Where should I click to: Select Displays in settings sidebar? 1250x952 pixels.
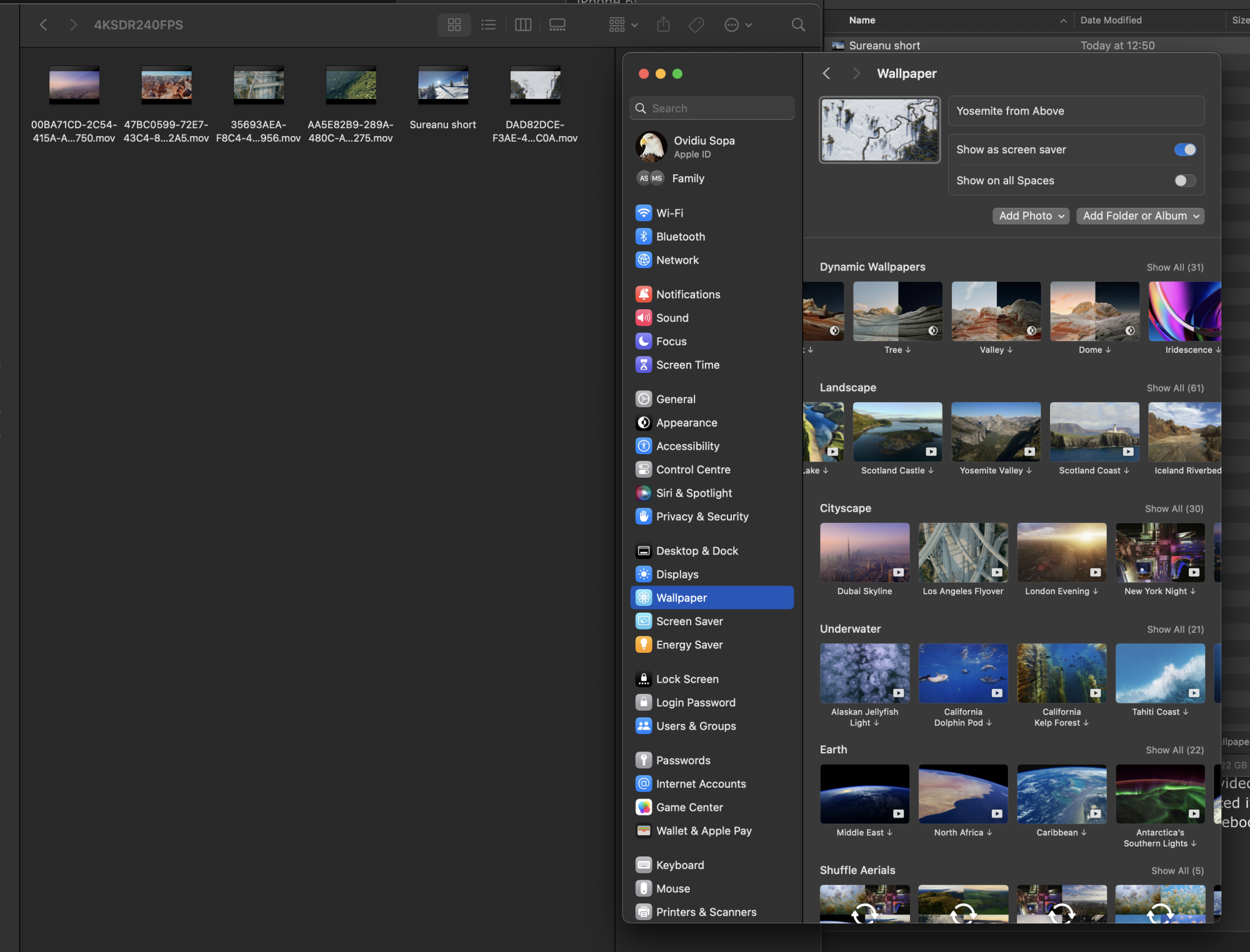[x=677, y=575]
